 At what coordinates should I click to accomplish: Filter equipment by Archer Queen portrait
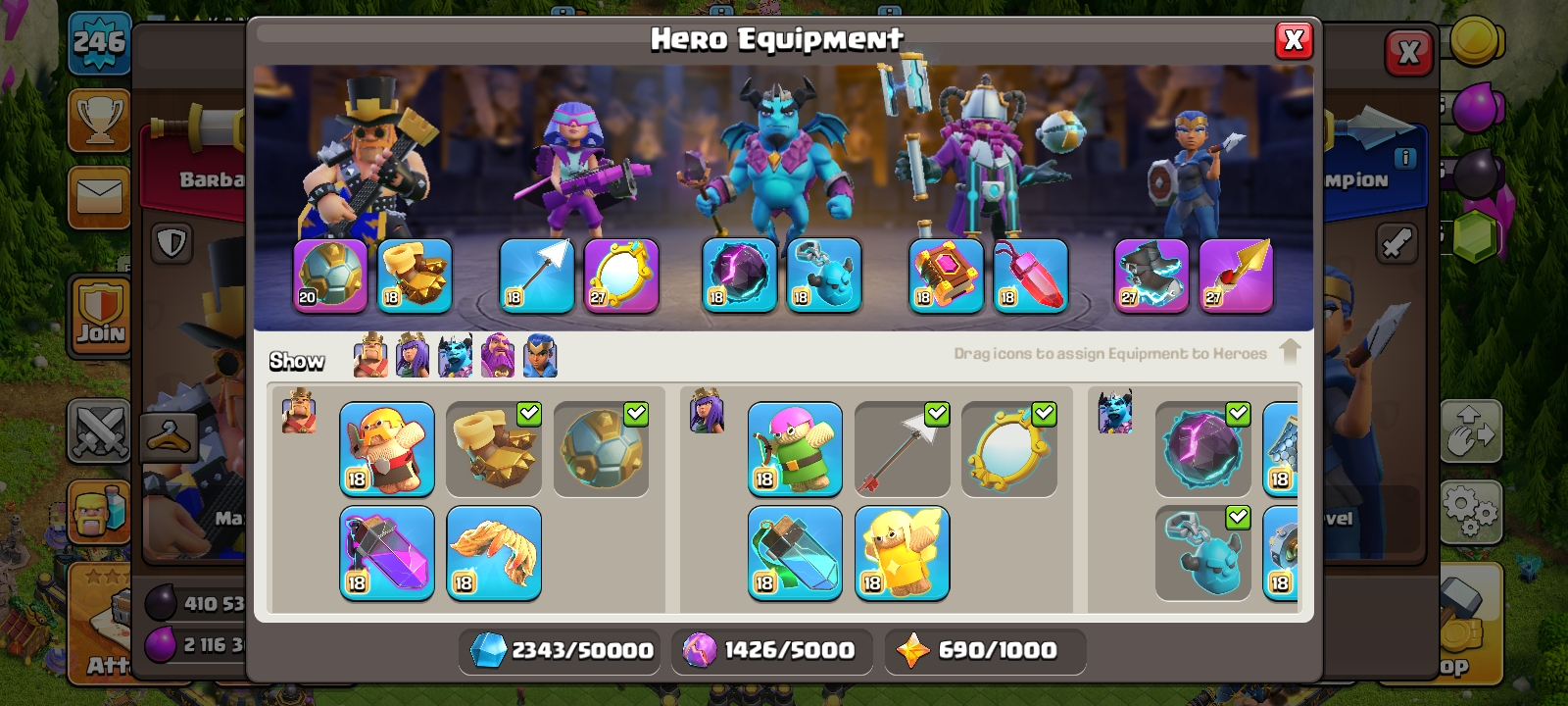coord(413,355)
